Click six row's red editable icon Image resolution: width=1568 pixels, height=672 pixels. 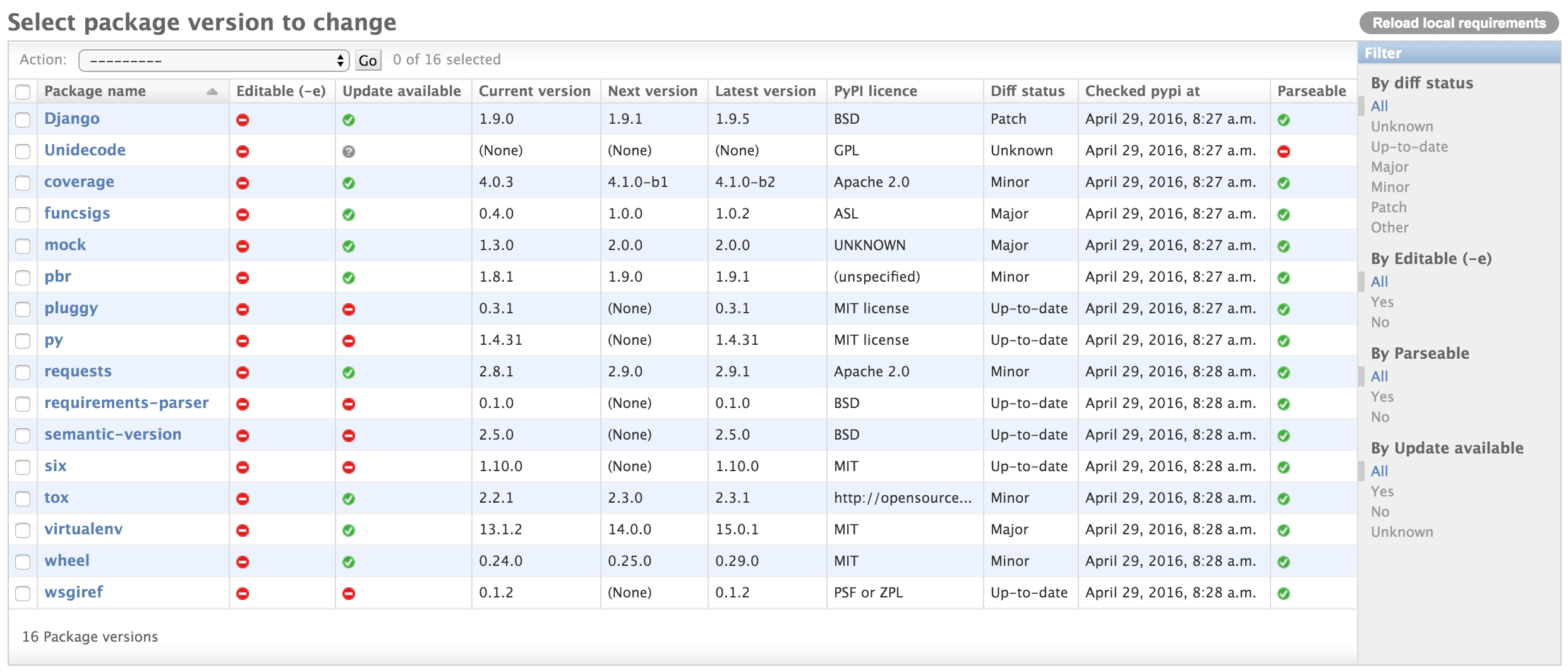(243, 467)
